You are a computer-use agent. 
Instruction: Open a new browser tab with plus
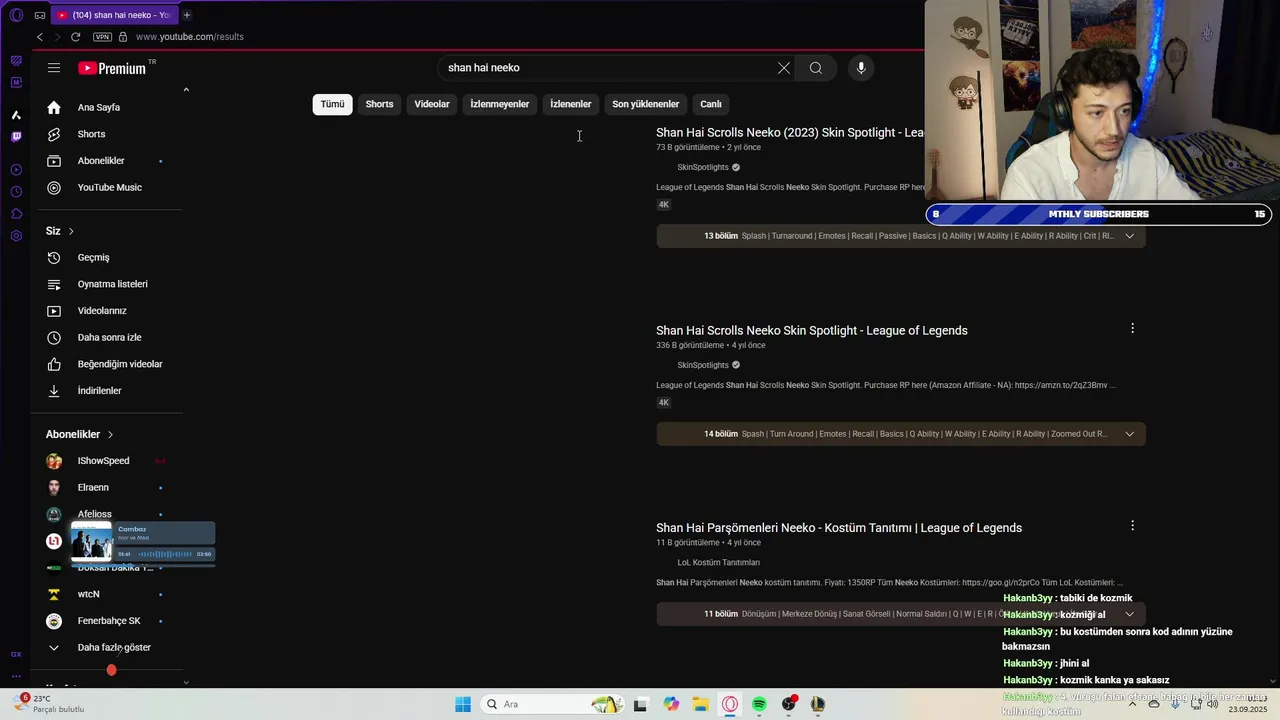tap(187, 15)
